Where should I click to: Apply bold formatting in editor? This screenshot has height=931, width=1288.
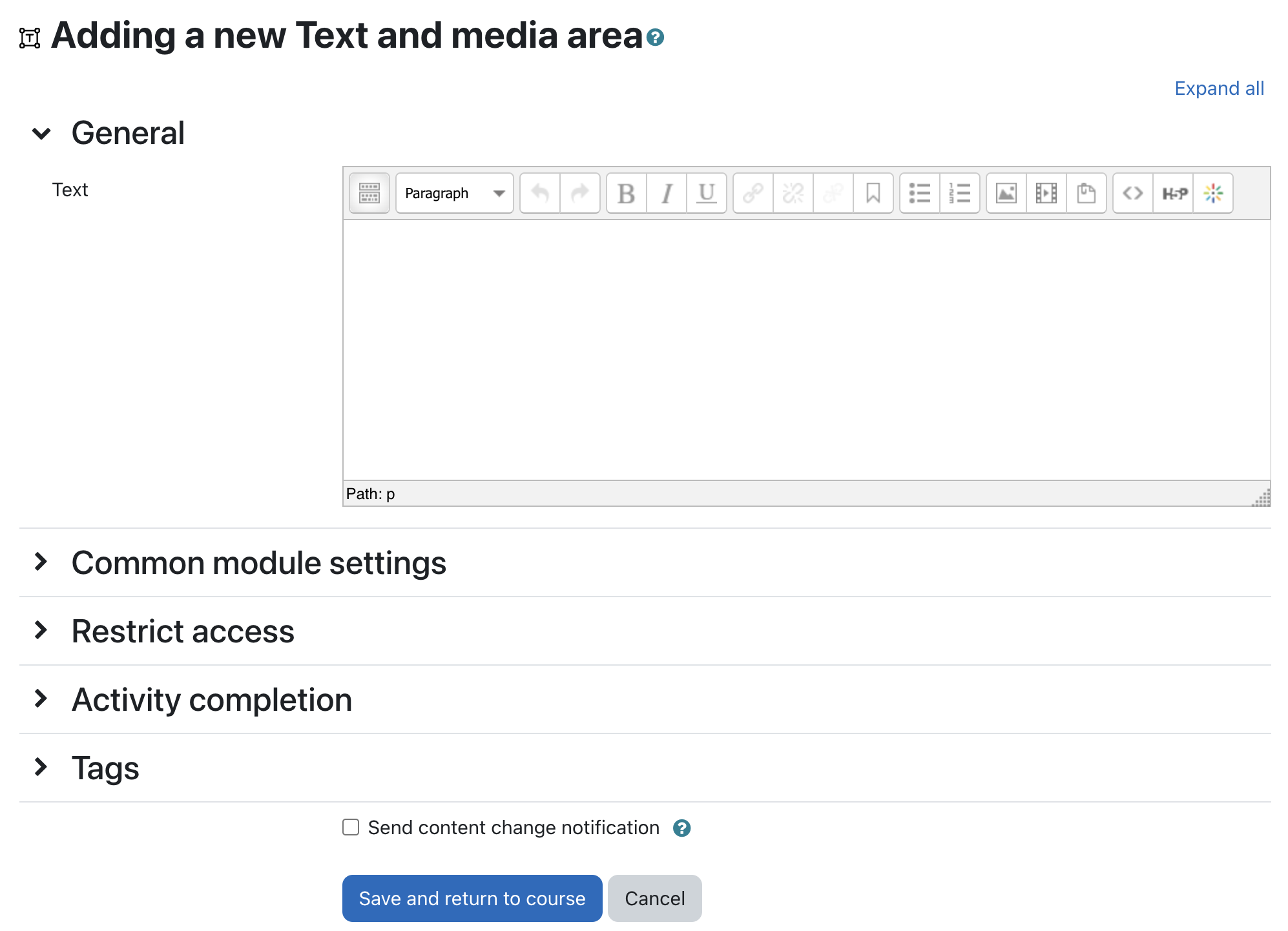(x=626, y=193)
